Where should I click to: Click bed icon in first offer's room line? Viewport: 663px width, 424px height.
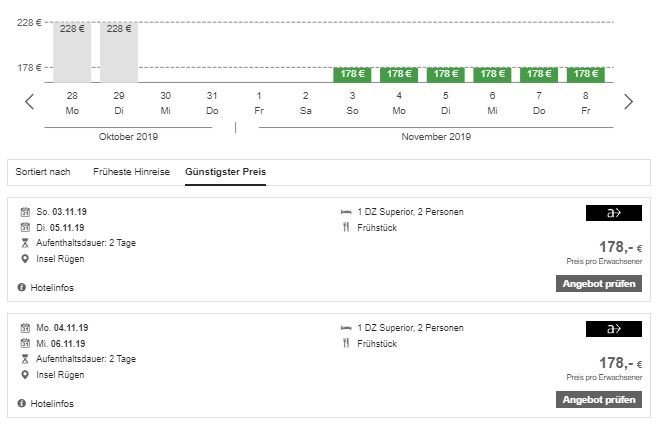(346, 212)
